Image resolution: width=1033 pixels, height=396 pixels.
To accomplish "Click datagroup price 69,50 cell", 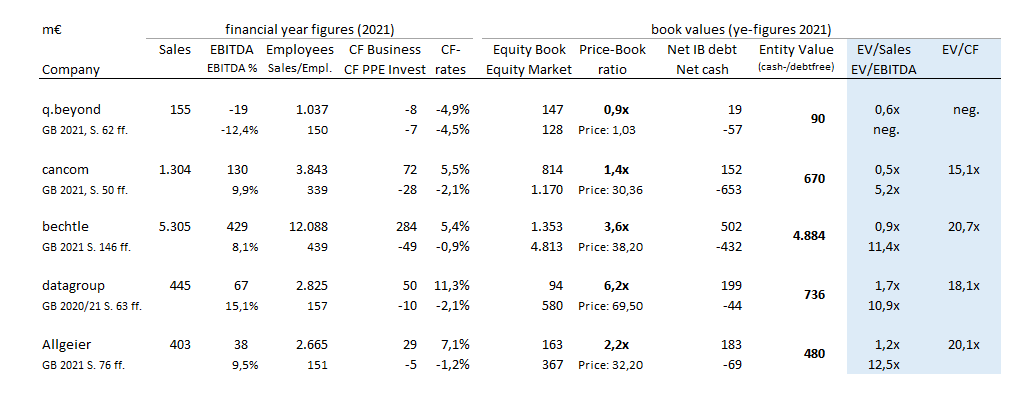I will pyautogui.click(x=607, y=306).
